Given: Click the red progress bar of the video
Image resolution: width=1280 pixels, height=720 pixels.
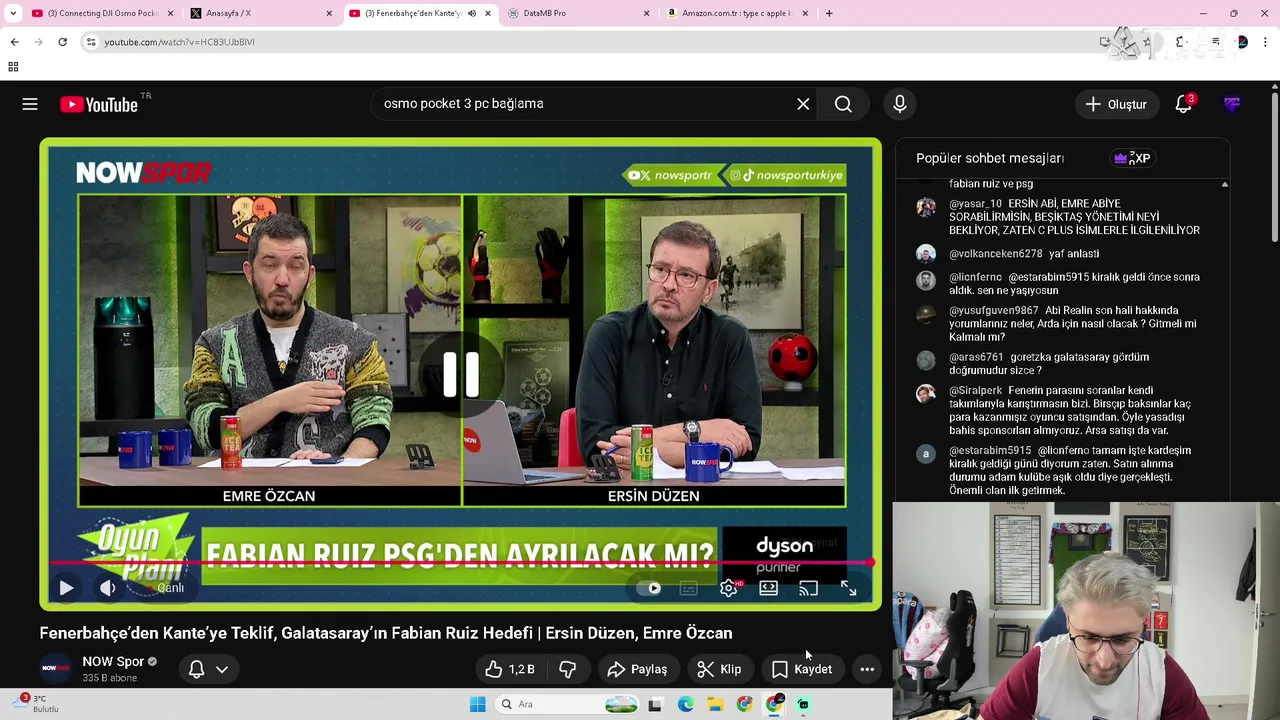Looking at the screenshot, I should tap(461, 563).
